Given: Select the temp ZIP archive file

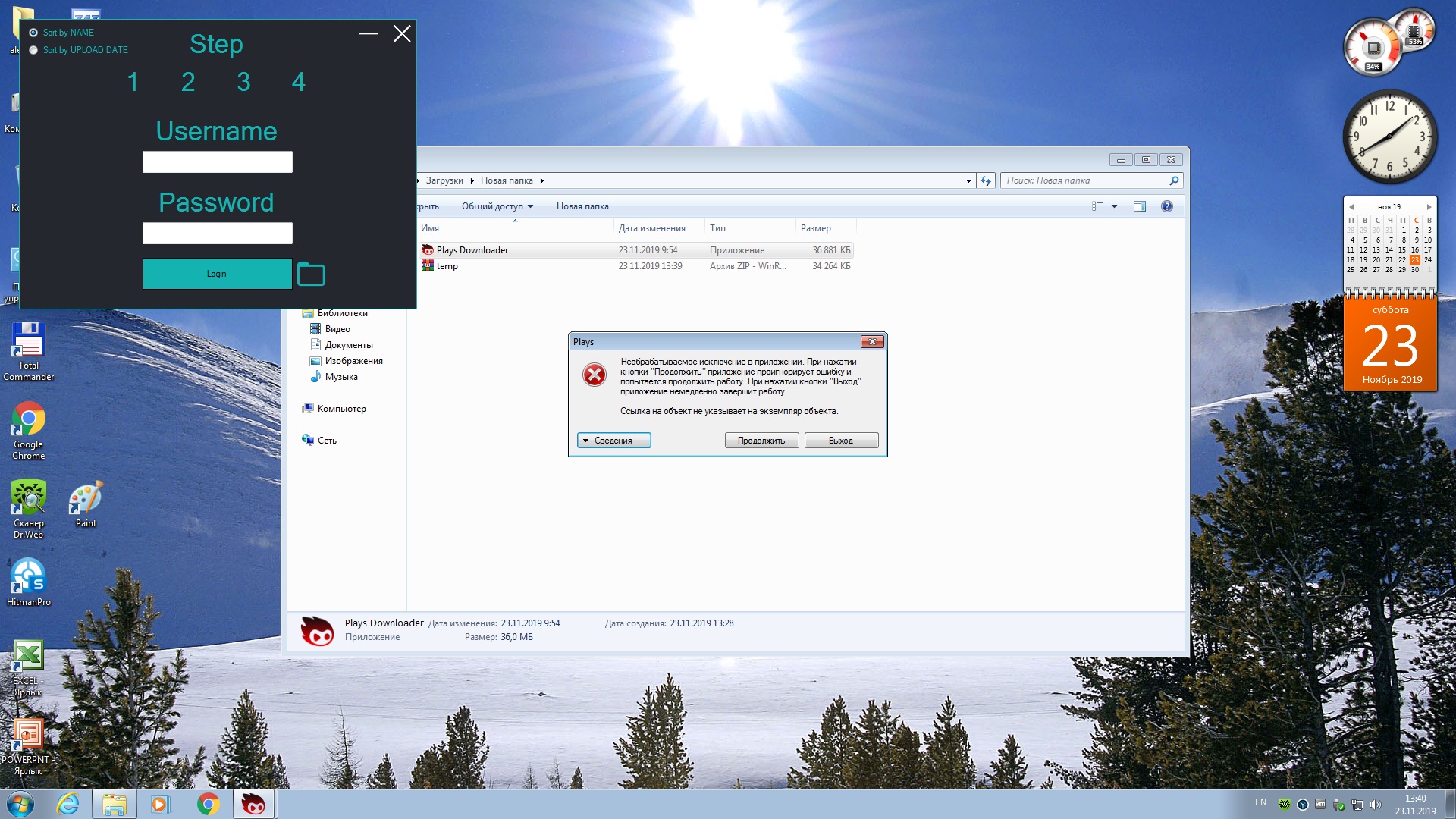Looking at the screenshot, I should (x=447, y=266).
